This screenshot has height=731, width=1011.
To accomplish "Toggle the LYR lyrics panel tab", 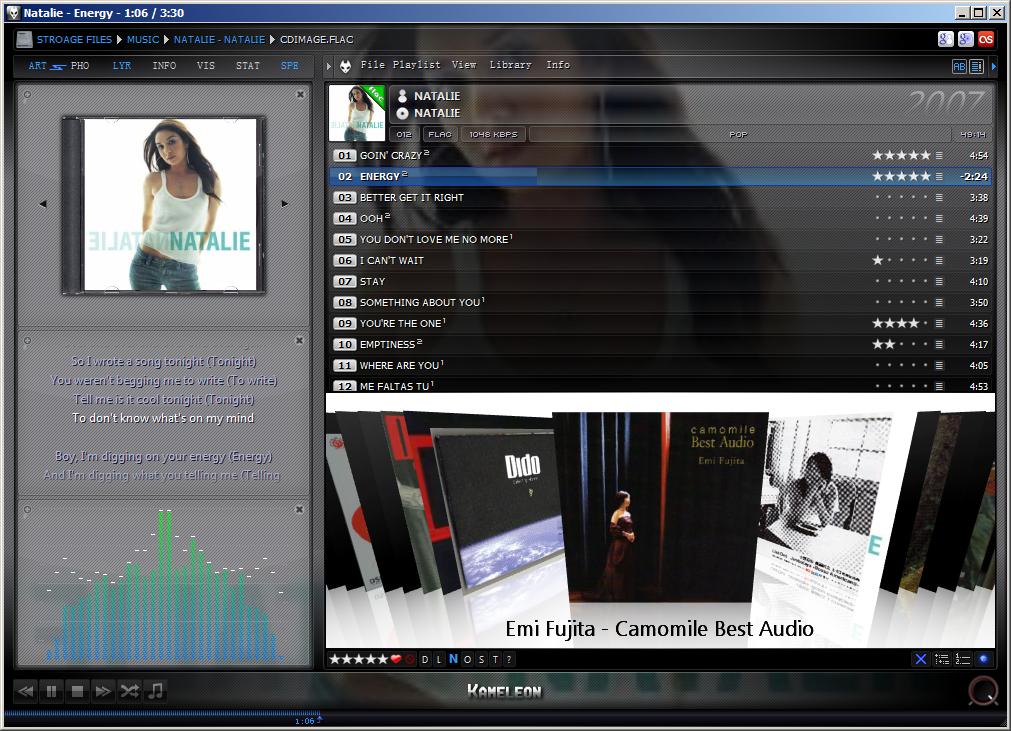I will [x=122, y=66].
